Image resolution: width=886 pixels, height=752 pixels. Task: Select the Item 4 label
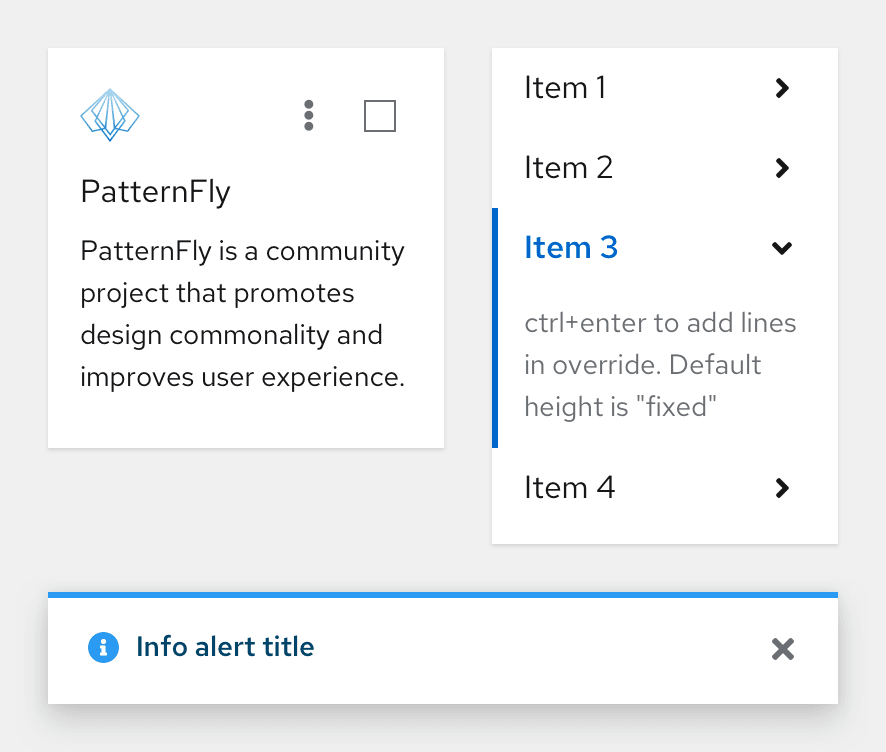point(569,488)
